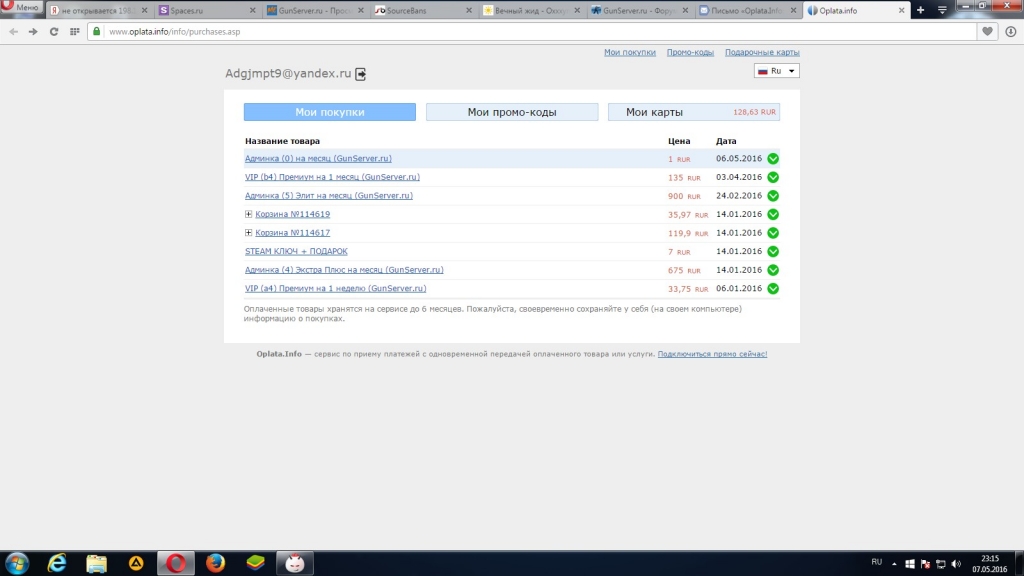
Task: Open the Speed Dial grid icon
Action: click(75, 31)
